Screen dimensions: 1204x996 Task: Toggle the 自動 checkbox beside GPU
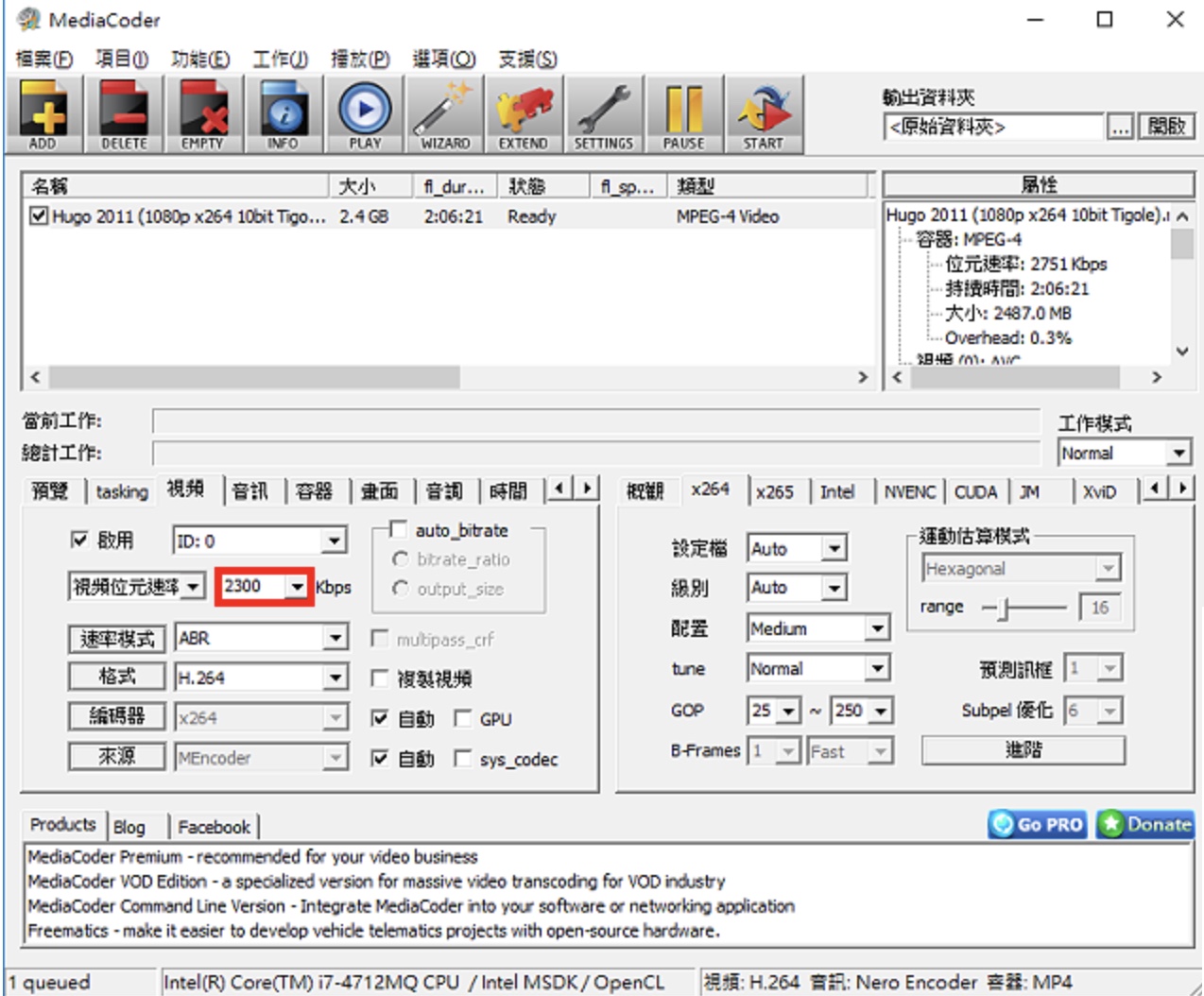380,719
